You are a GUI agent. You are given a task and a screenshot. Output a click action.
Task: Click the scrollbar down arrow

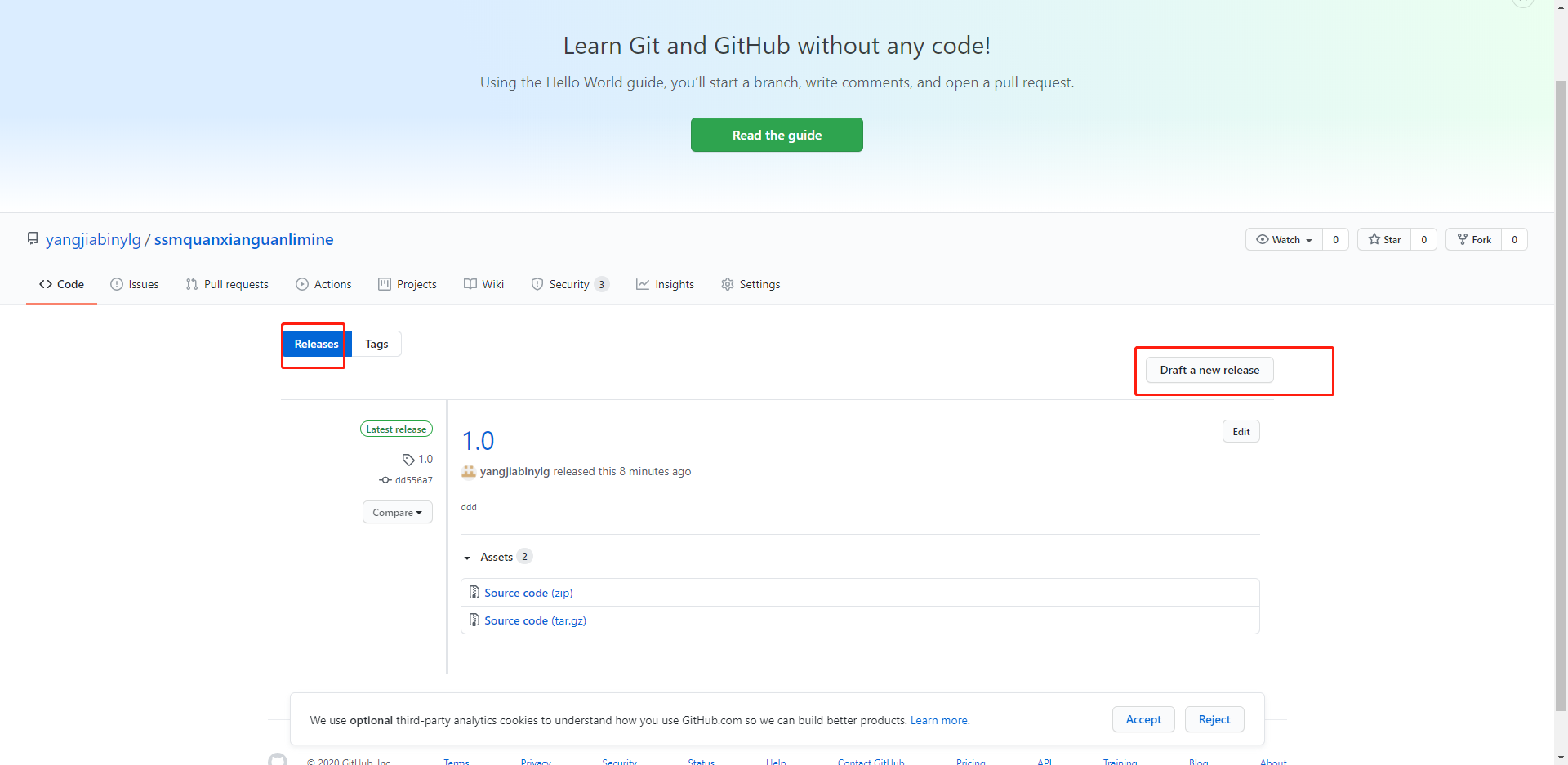pyautogui.click(x=1561, y=758)
